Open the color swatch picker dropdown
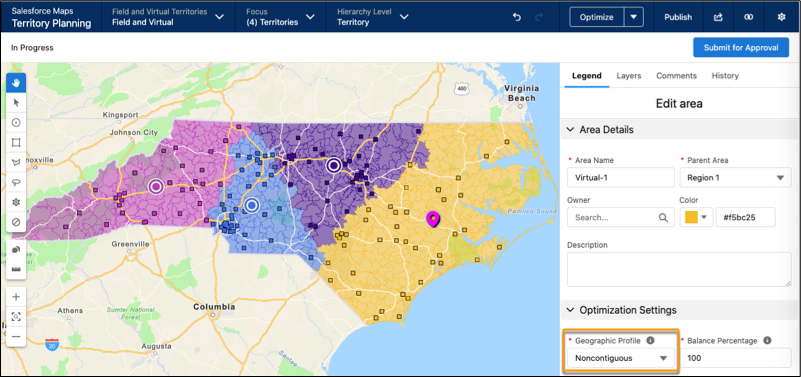 696,217
